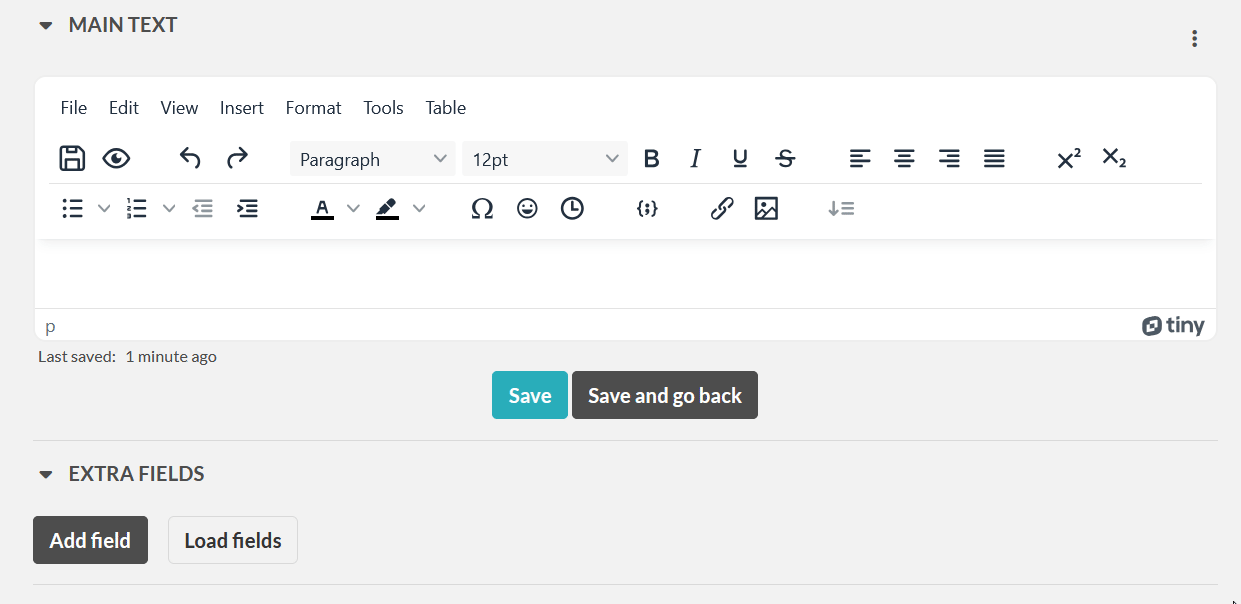The height and width of the screenshot is (604, 1241).
Task: Open the Insert menu
Action: 242,108
